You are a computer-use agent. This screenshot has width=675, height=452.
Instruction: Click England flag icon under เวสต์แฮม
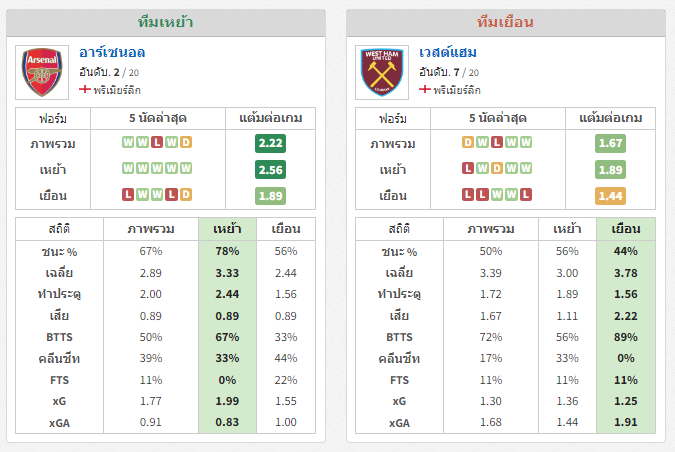point(425,89)
